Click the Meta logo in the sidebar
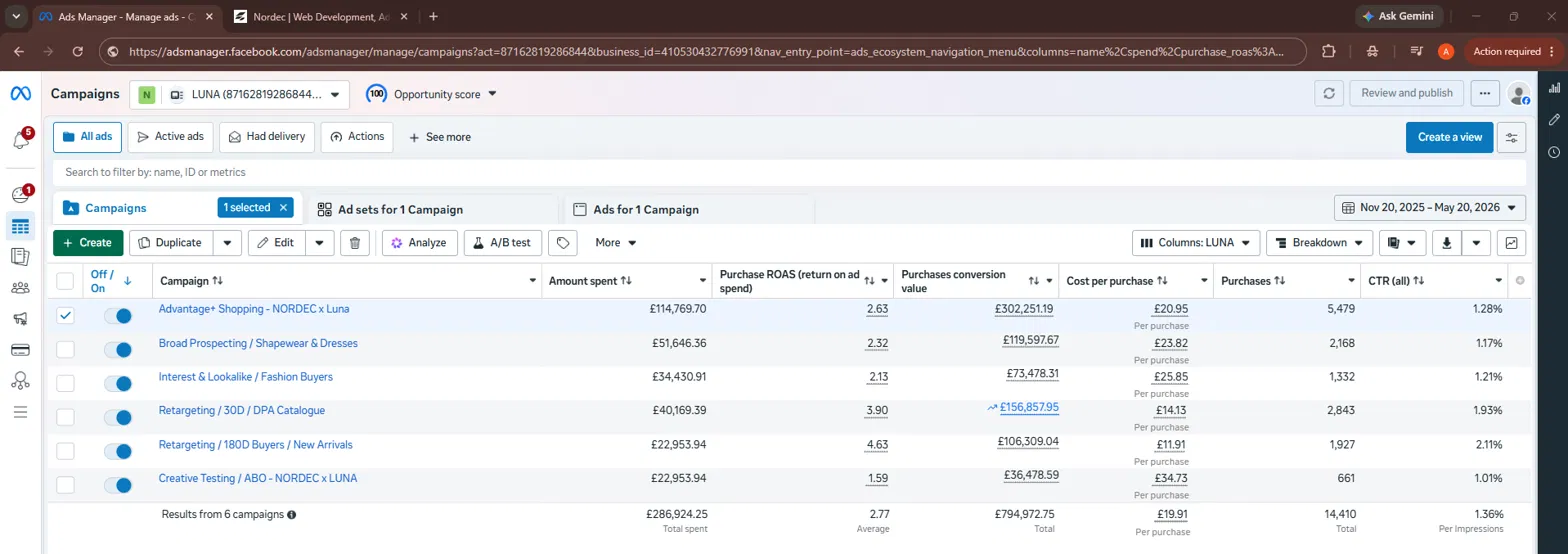The width and height of the screenshot is (1568, 554). [20, 93]
